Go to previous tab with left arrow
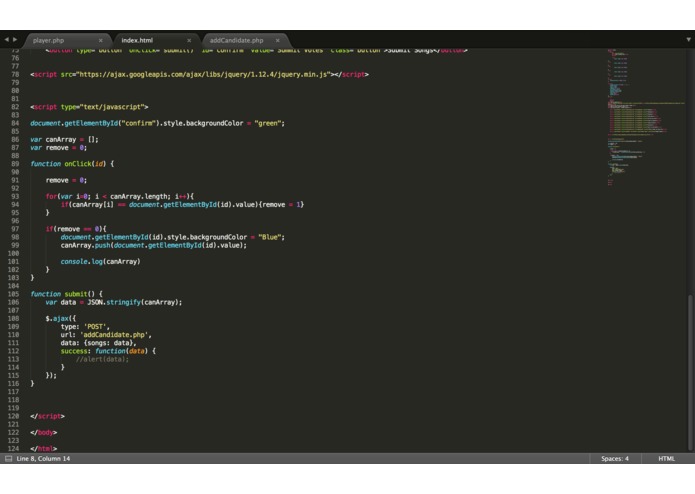Screen dimensions: 695x494 coord(6,39)
